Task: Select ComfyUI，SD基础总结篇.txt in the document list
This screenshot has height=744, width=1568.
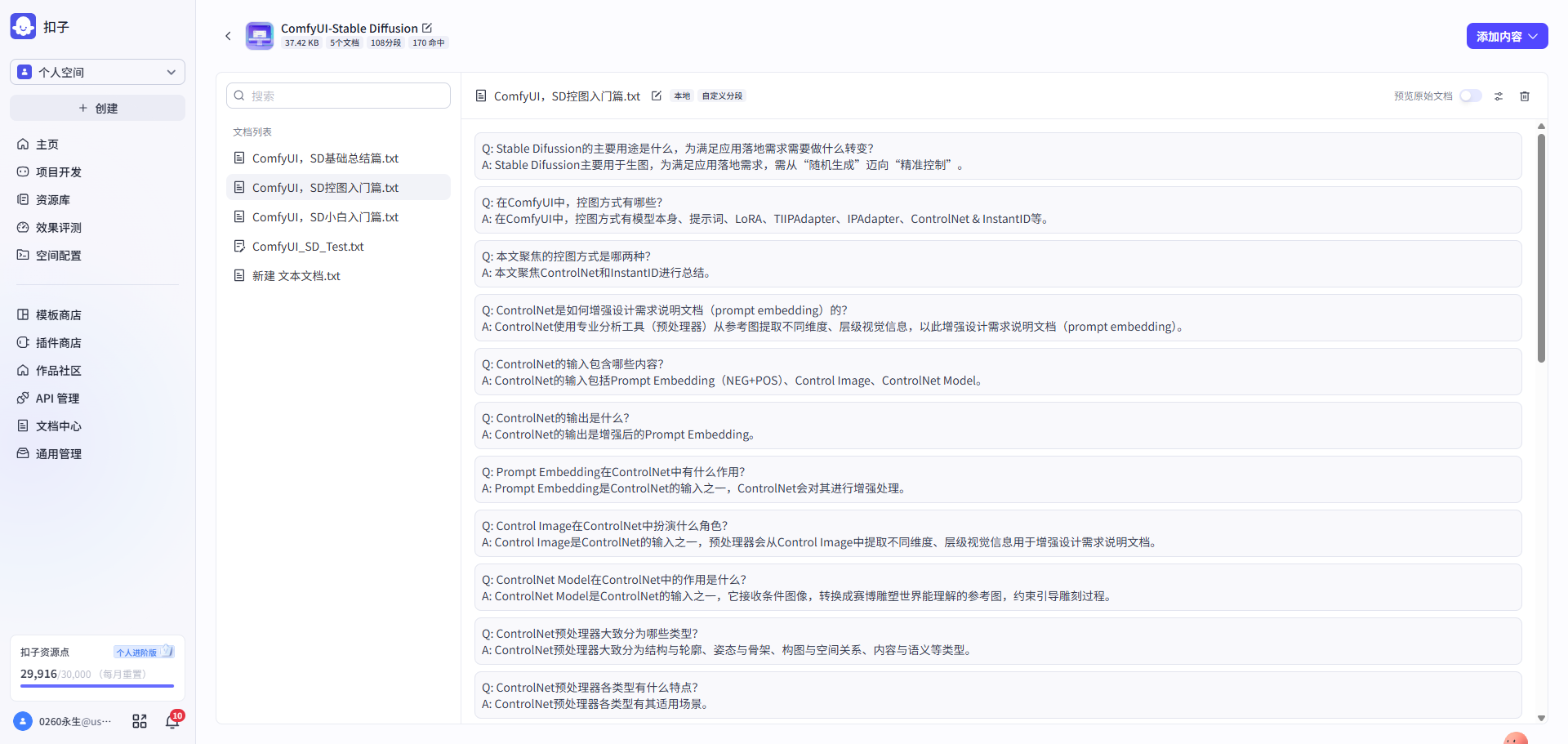Action: (x=325, y=158)
